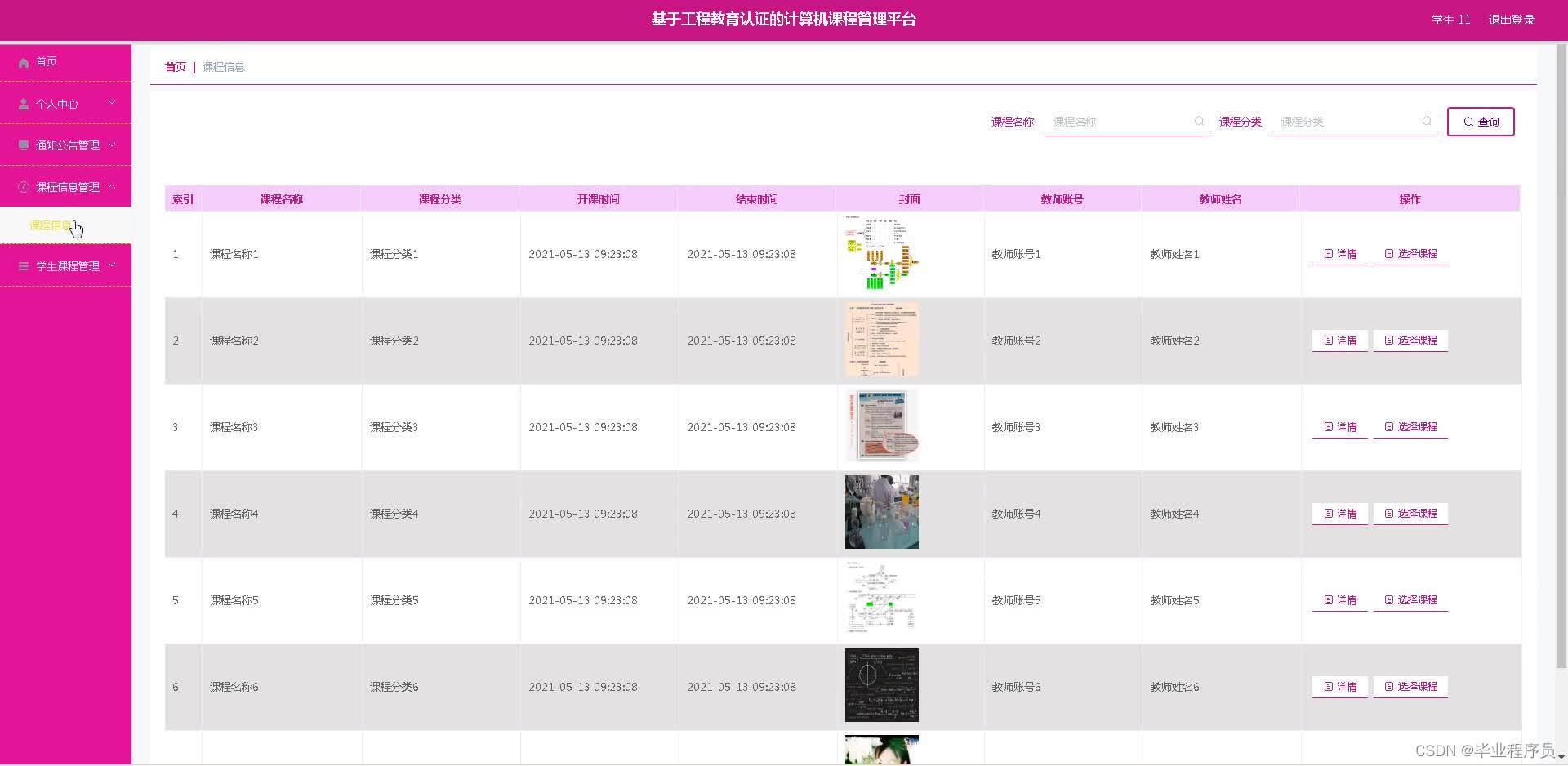Click the 索引 column header
The image size is (1568, 766).
coord(183,199)
